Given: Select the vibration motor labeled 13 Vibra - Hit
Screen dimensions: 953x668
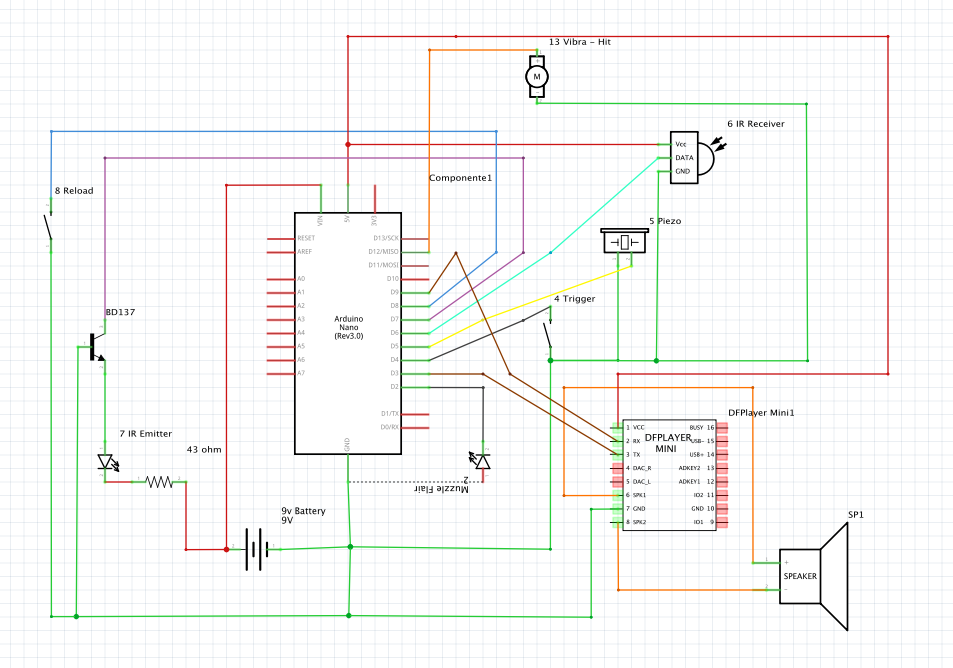Looking at the screenshot, I should click(x=538, y=76).
